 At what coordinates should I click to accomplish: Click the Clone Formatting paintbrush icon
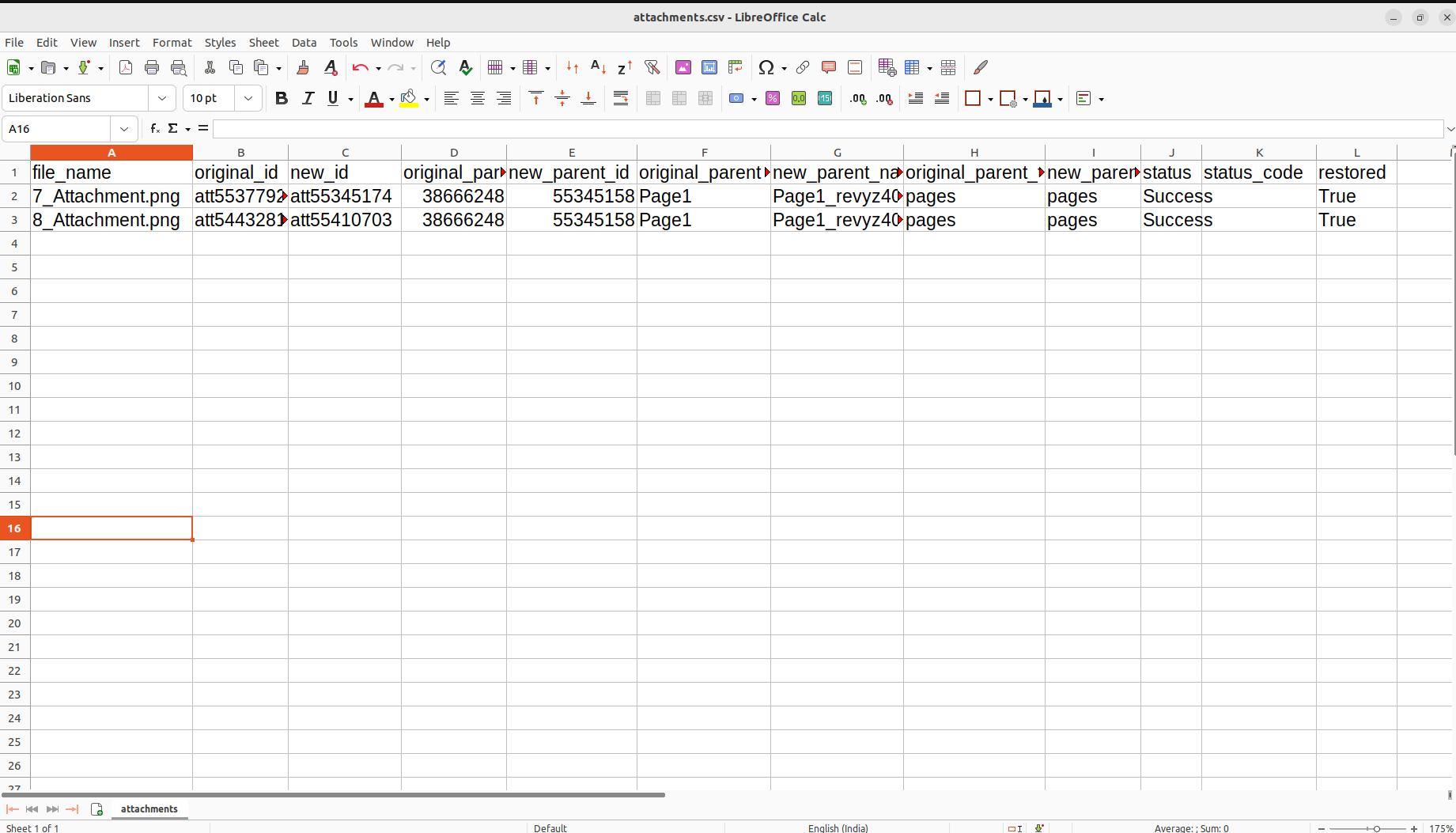tap(303, 68)
